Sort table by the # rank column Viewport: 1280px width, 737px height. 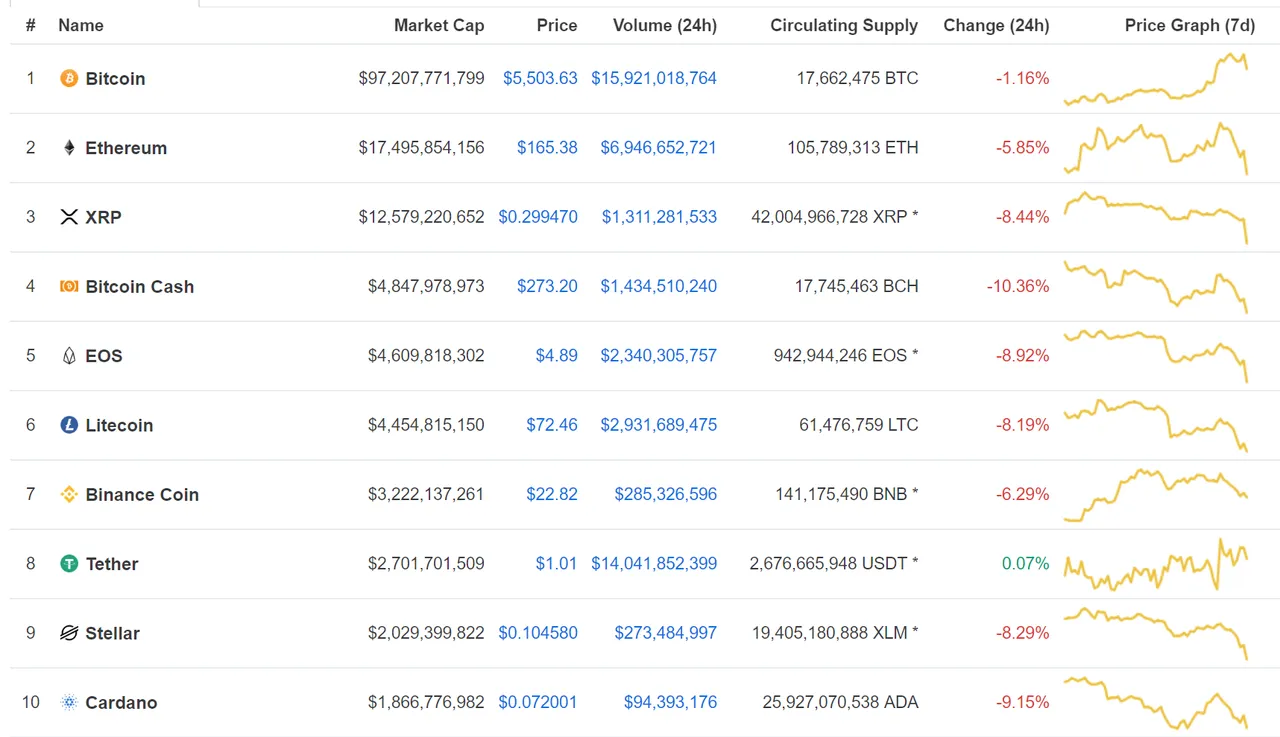point(31,25)
